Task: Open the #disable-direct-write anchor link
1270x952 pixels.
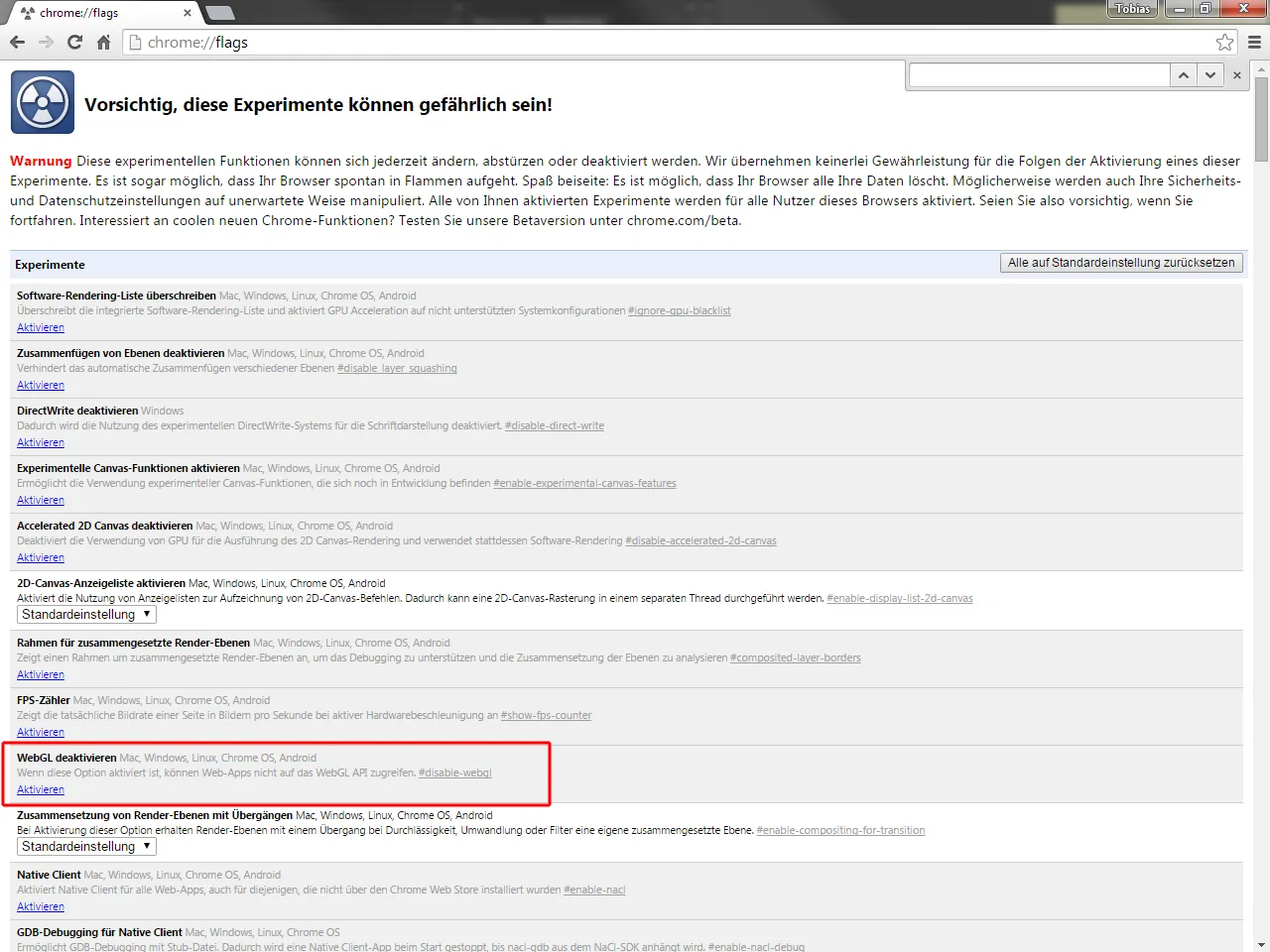Action: [x=555, y=426]
